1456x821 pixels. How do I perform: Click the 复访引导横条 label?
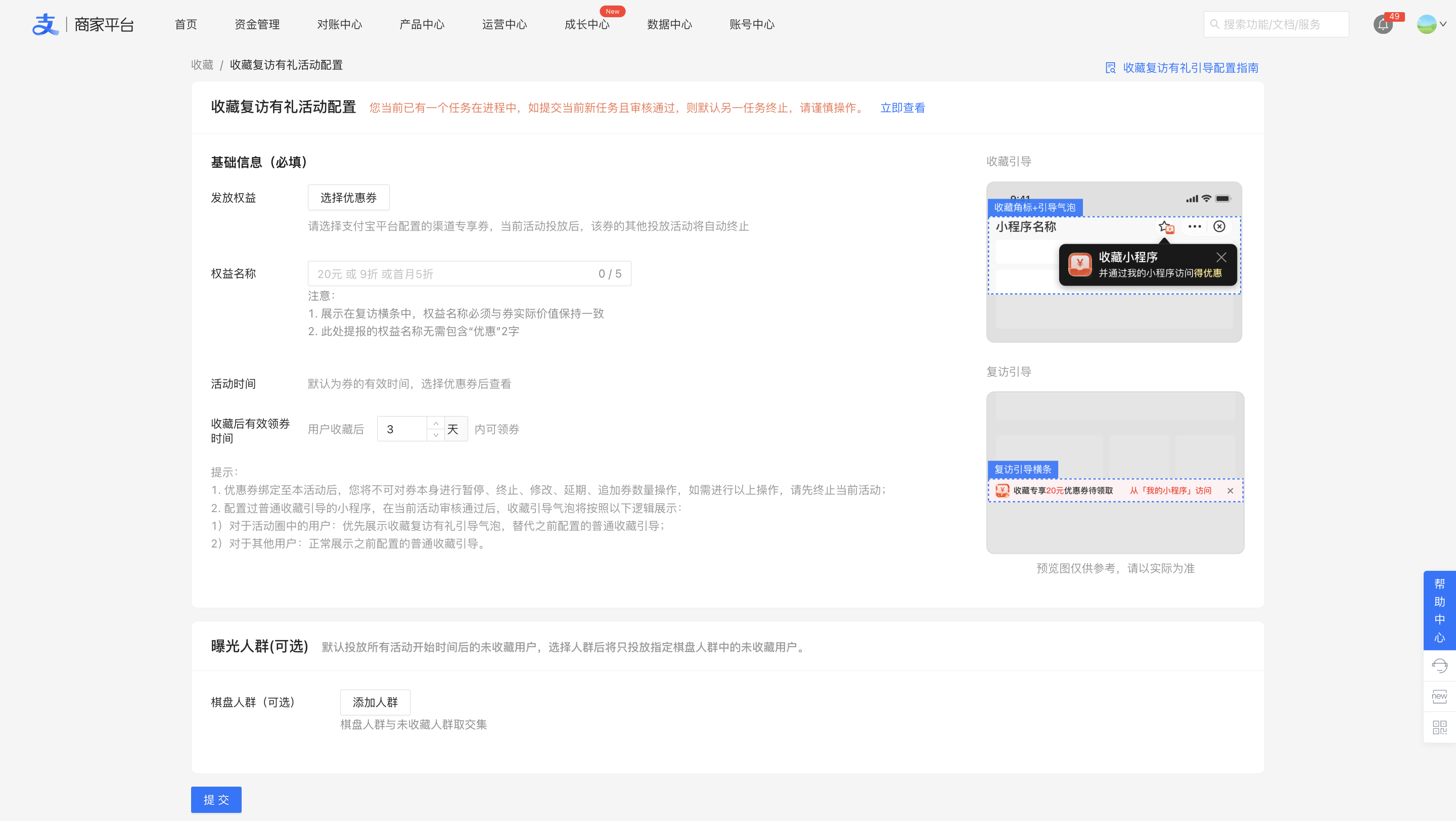pyautogui.click(x=1023, y=469)
